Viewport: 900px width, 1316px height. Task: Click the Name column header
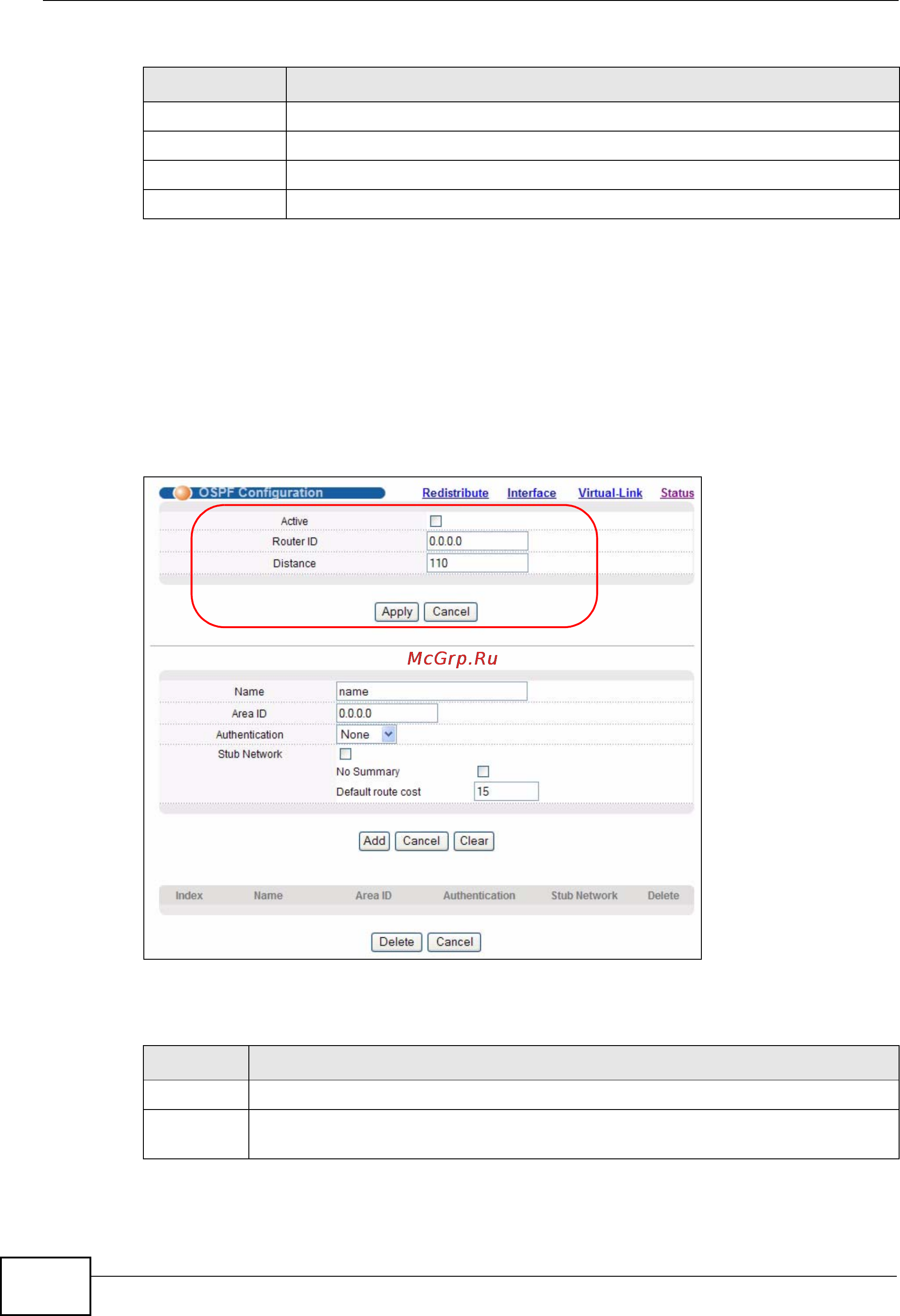tap(268, 895)
